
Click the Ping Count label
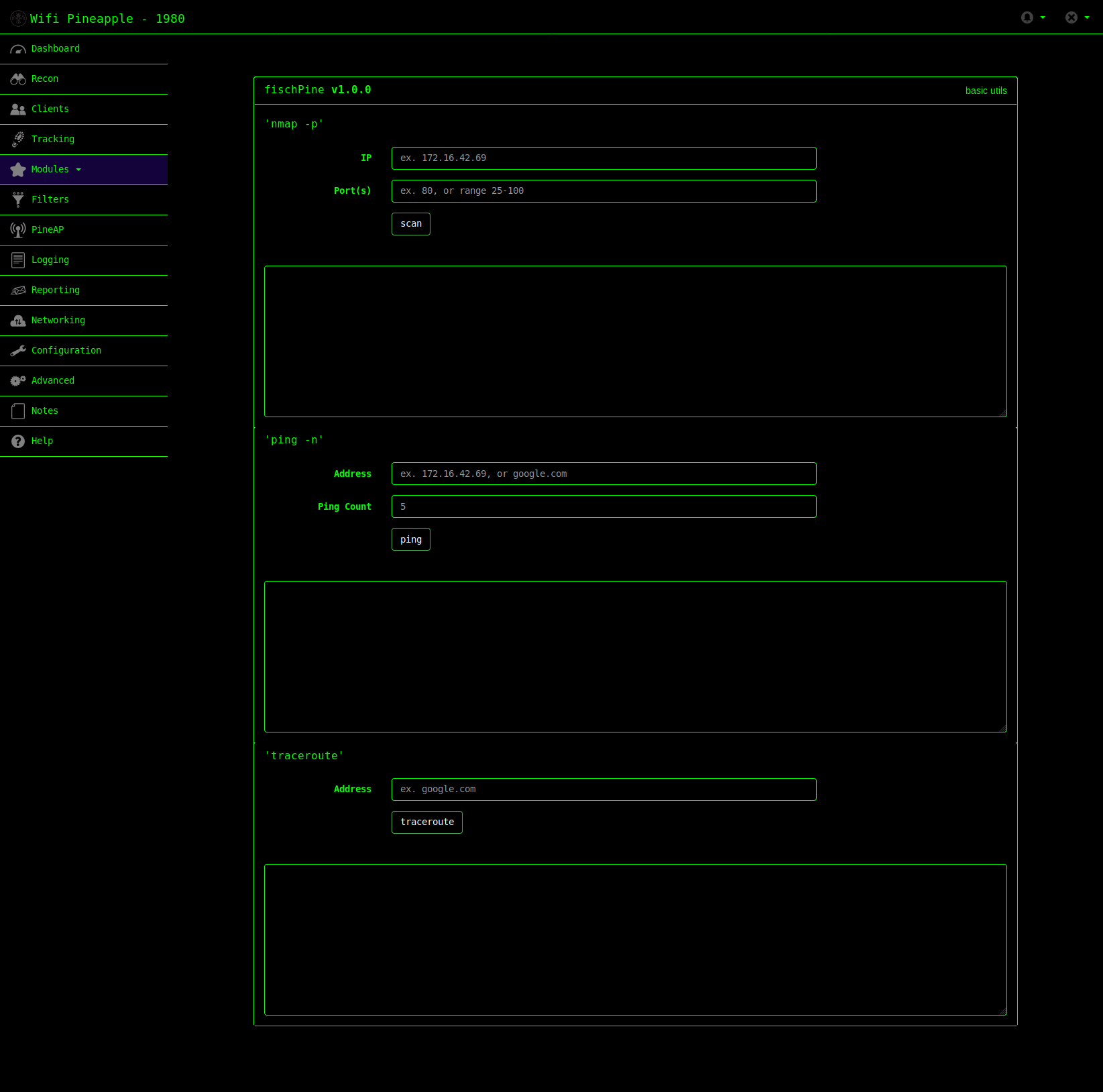(345, 507)
